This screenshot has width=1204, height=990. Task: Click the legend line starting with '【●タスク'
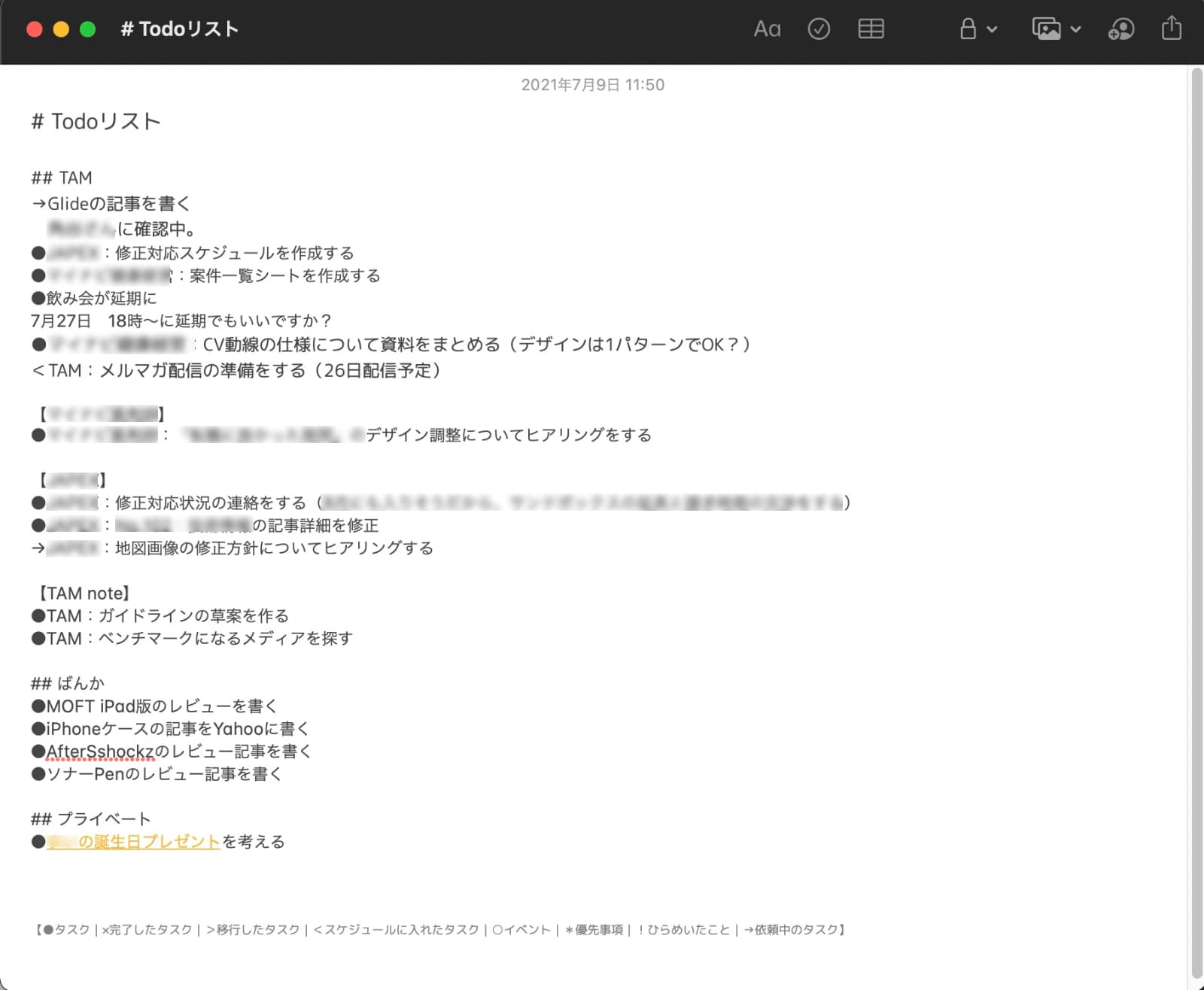(x=441, y=930)
